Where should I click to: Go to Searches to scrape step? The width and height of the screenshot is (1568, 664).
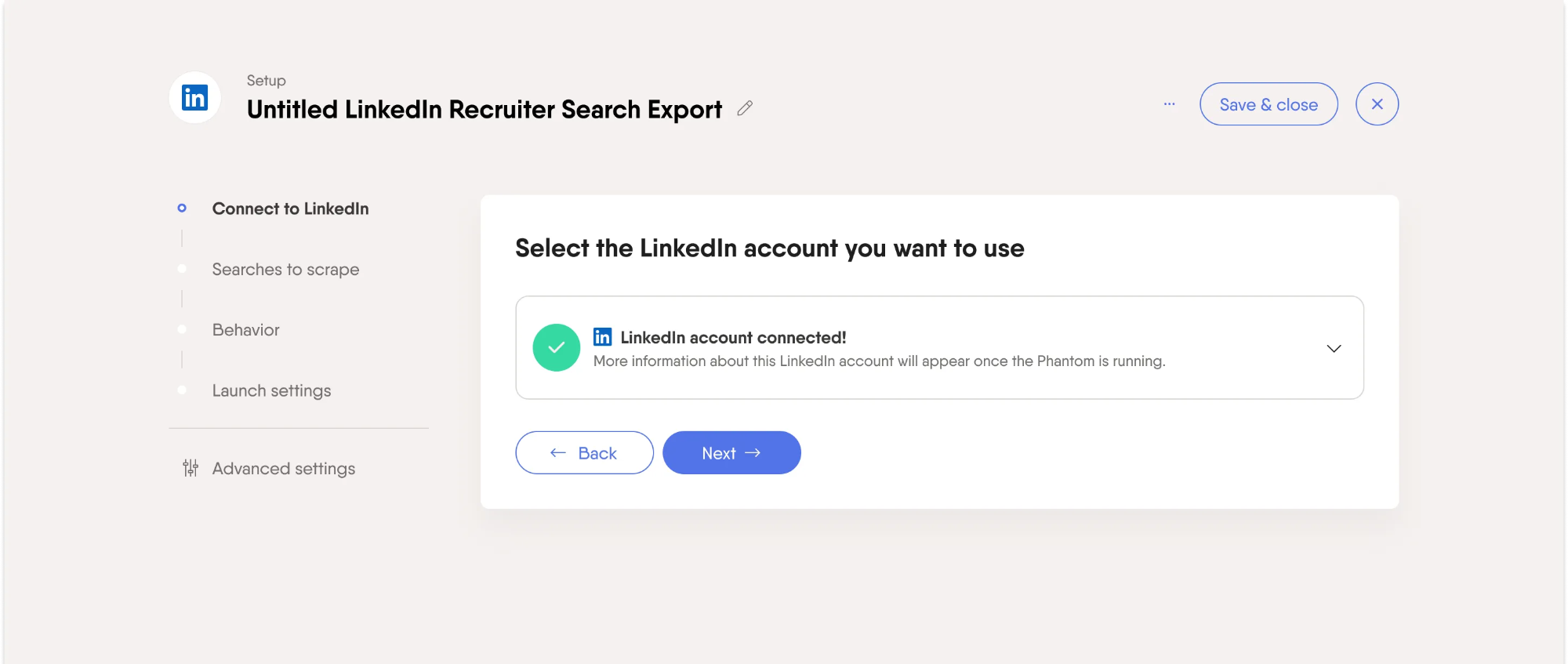click(285, 269)
